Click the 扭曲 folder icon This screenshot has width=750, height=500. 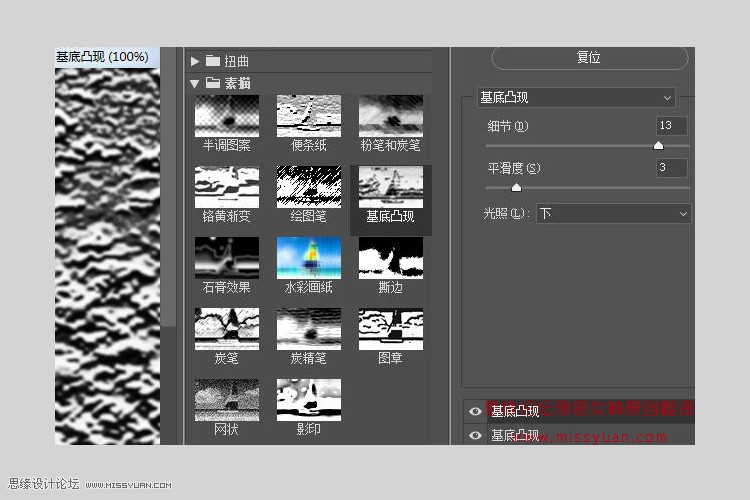click(x=213, y=60)
